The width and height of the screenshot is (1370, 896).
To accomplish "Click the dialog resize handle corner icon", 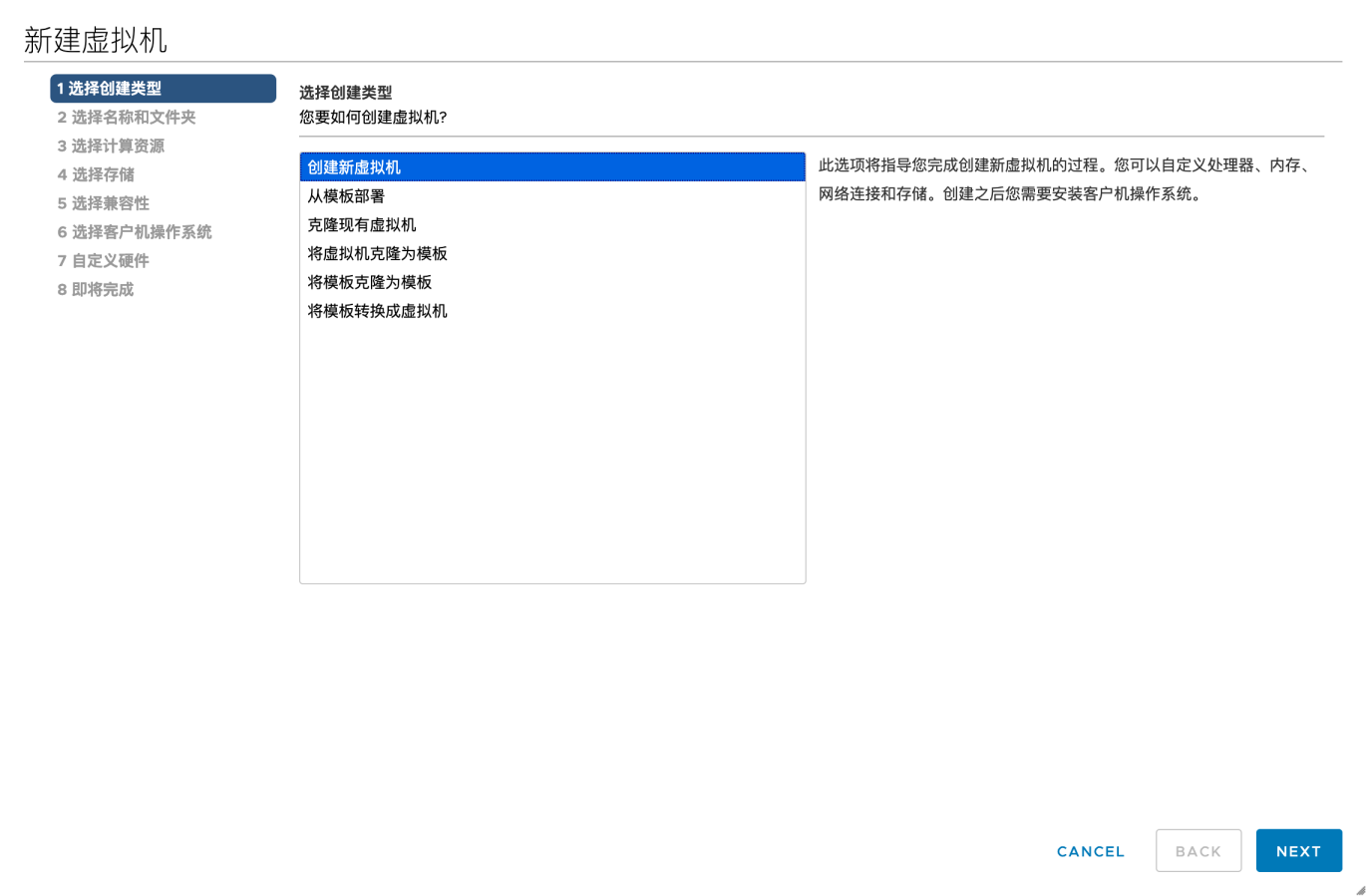I will (x=1360, y=890).
